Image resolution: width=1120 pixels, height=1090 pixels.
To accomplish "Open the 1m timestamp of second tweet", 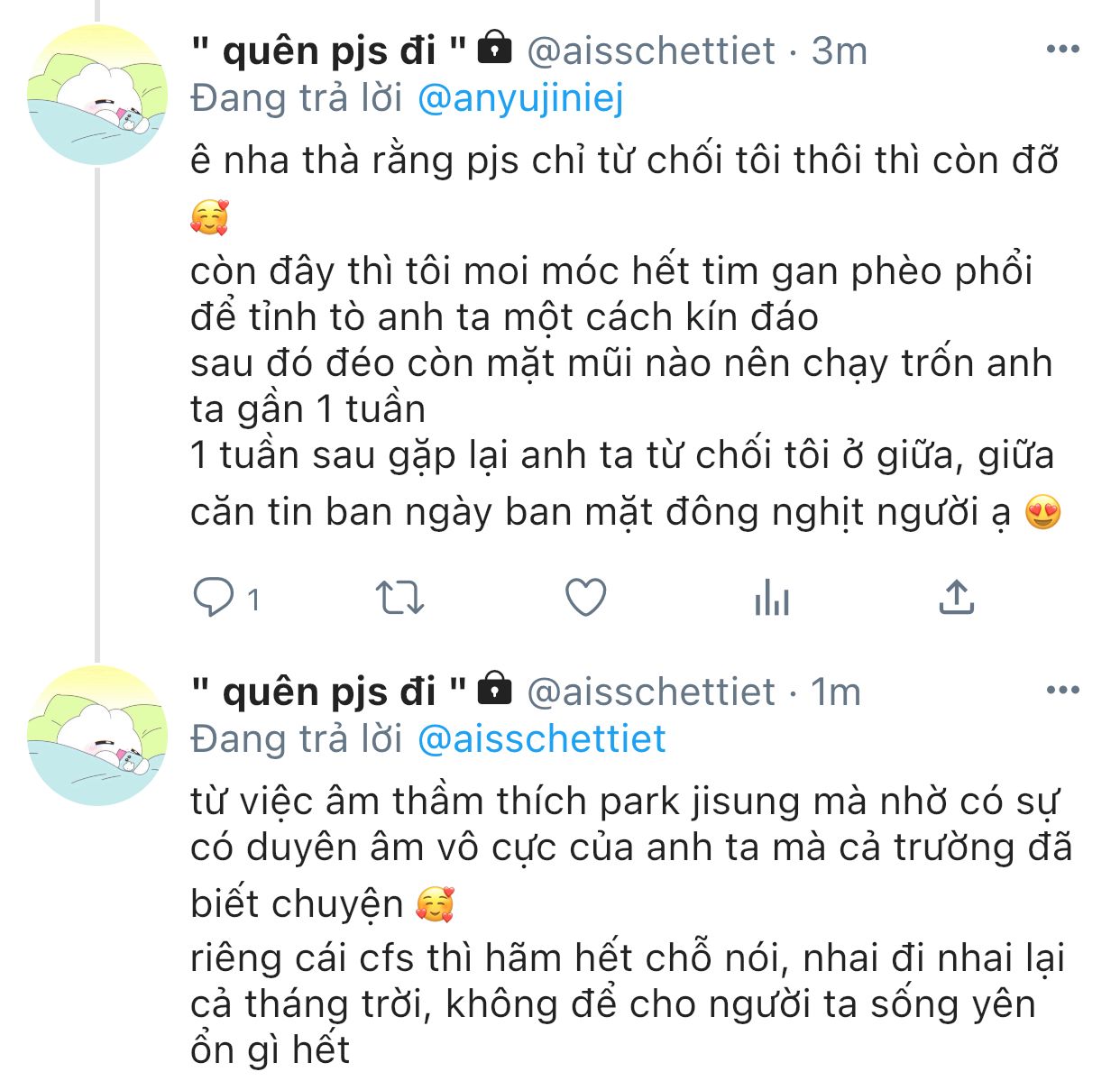I will tap(836, 692).
